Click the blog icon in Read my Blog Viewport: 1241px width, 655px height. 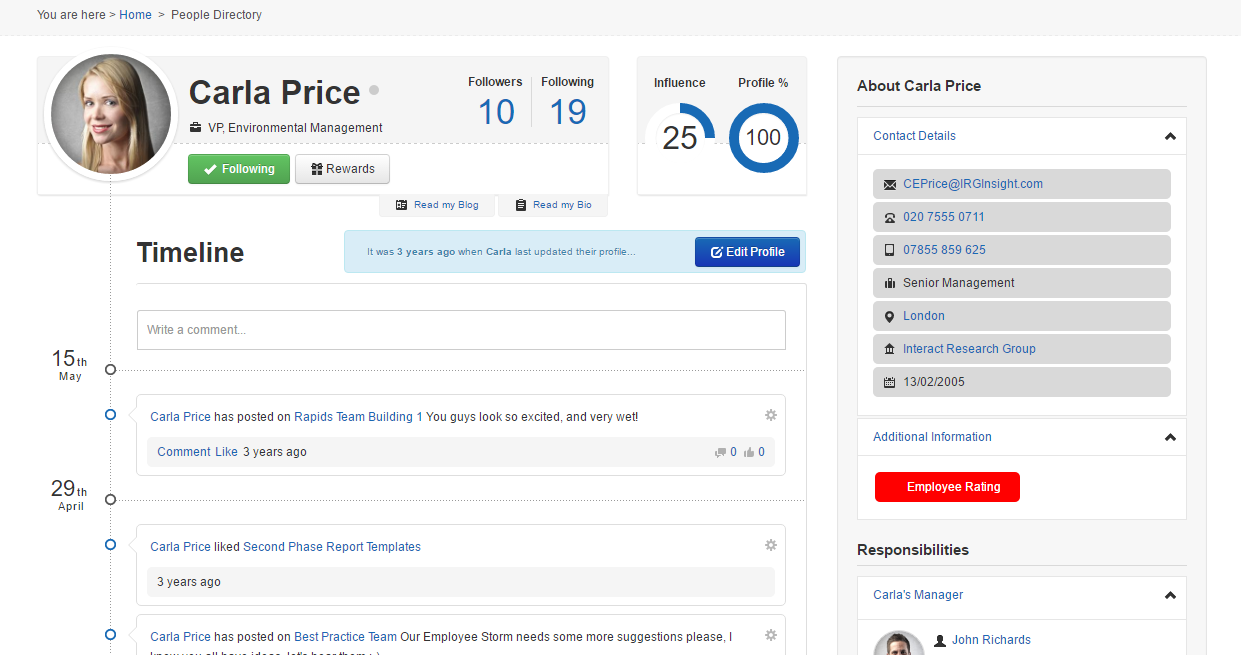(x=402, y=205)
